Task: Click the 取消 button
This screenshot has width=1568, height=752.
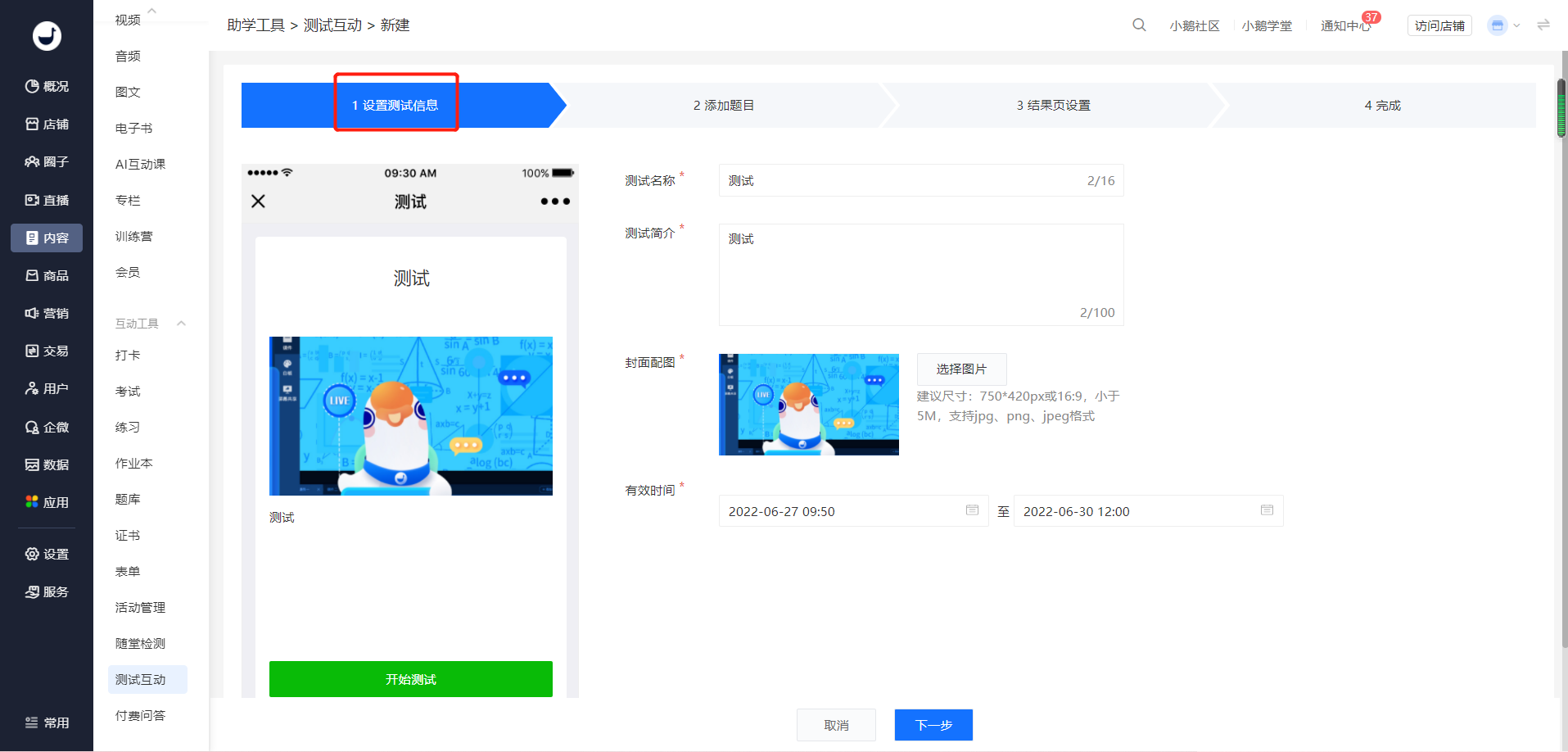Action: pos(836,725)
